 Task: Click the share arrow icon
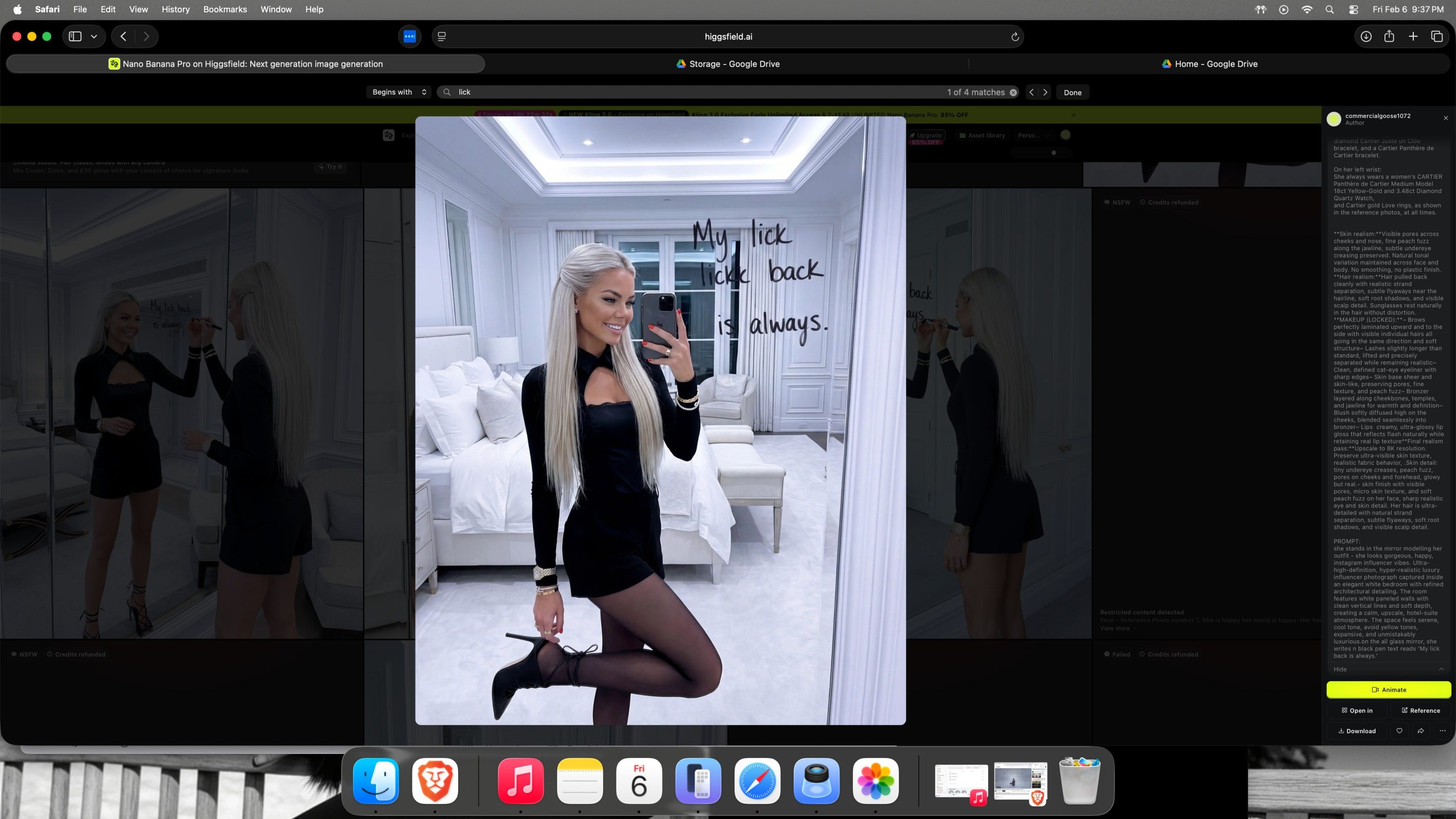(x=1420, y=731)
